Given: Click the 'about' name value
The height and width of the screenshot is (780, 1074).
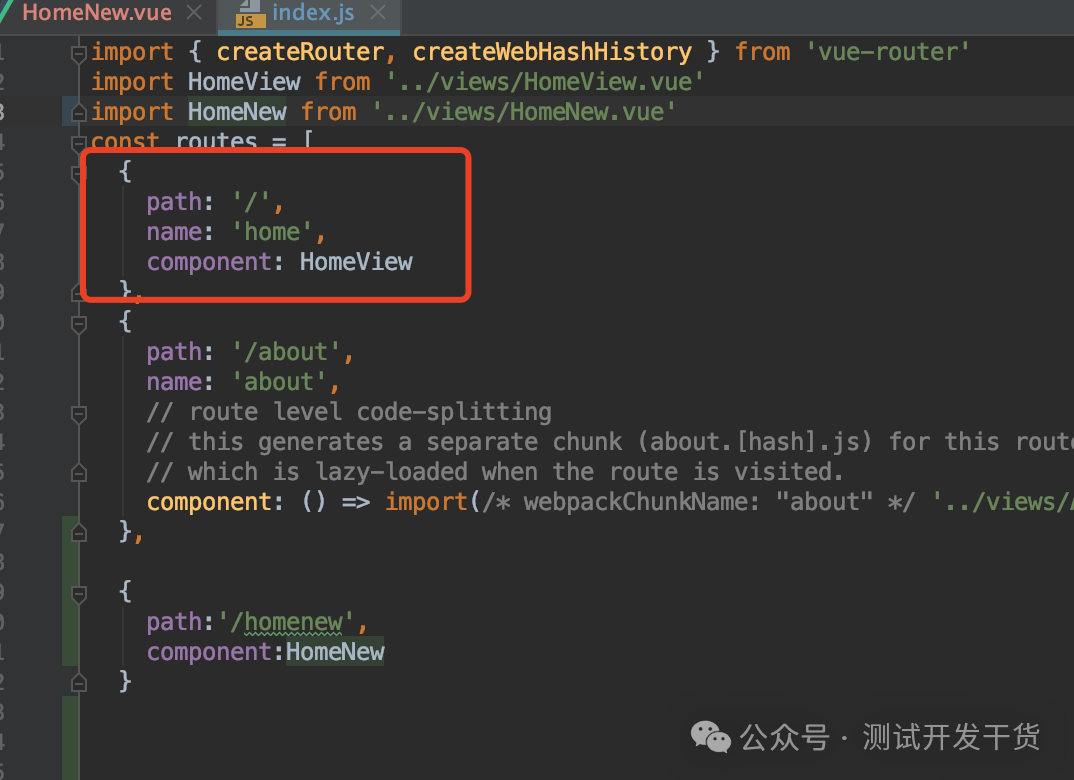Looking at the screenshot, I should coord(279,382).
